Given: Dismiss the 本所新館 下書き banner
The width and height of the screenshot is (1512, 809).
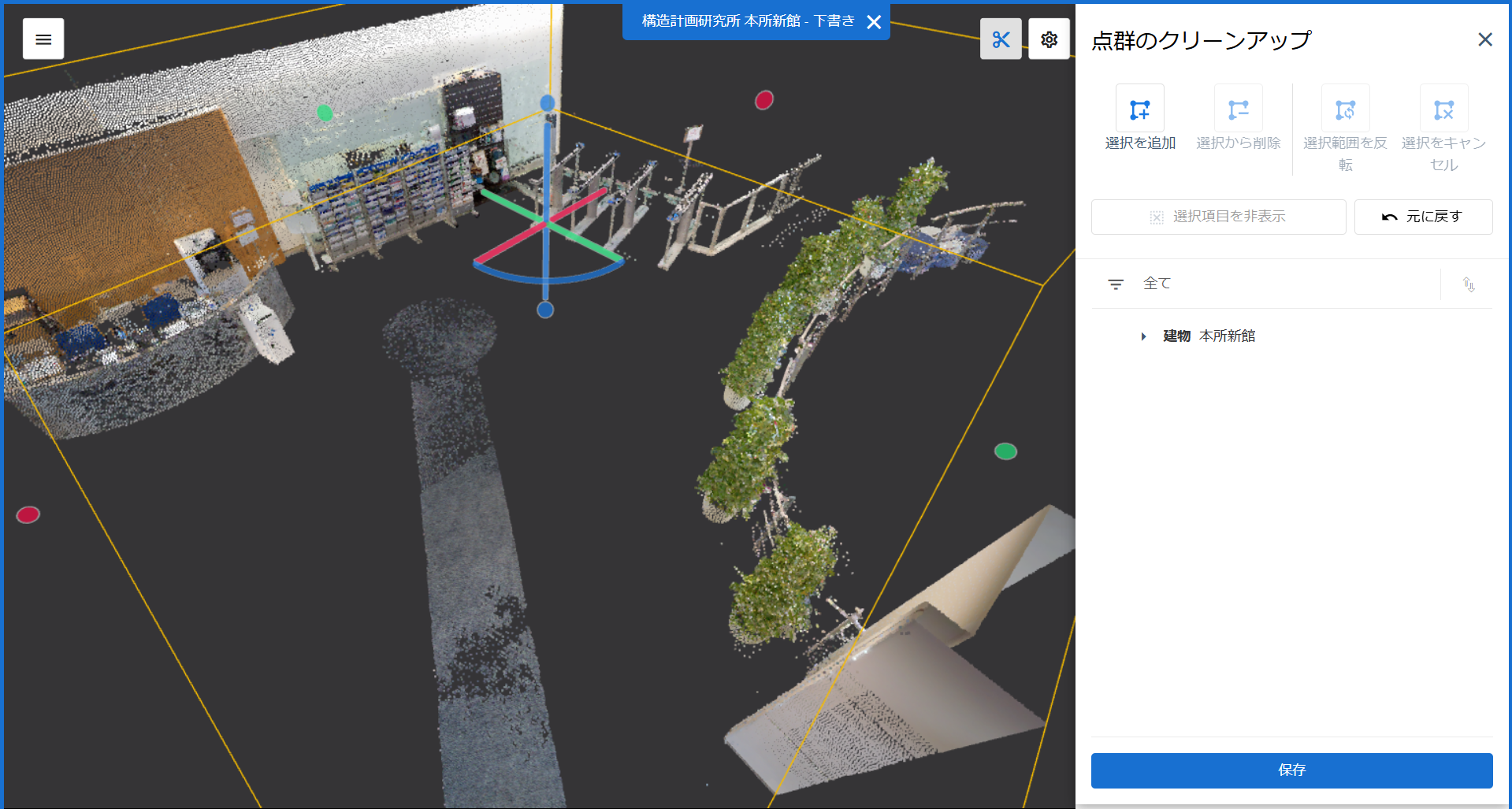Looking at the screenshot, I should click(874, 22).
